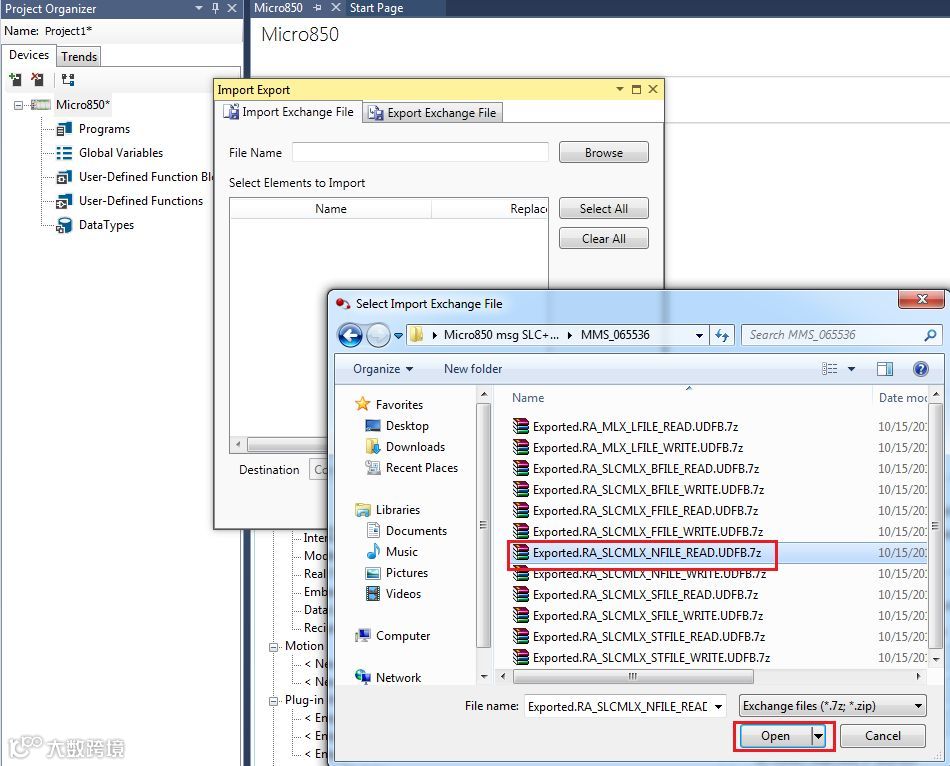This screenshot has width=950, height=766.
Task: Open Programs node in project tree
Action: point(104,129)
